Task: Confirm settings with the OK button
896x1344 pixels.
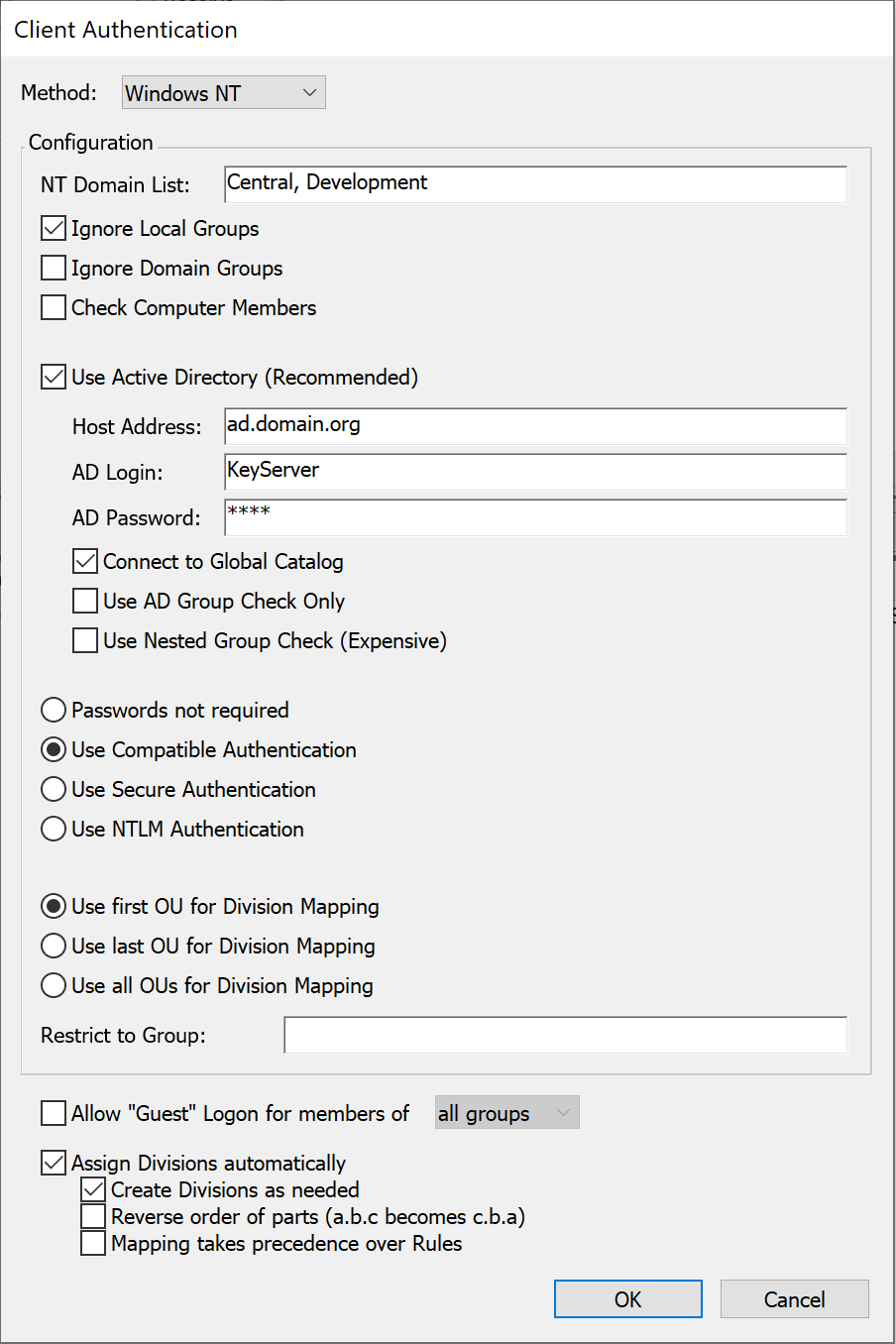Action: tap(627, 1299)
